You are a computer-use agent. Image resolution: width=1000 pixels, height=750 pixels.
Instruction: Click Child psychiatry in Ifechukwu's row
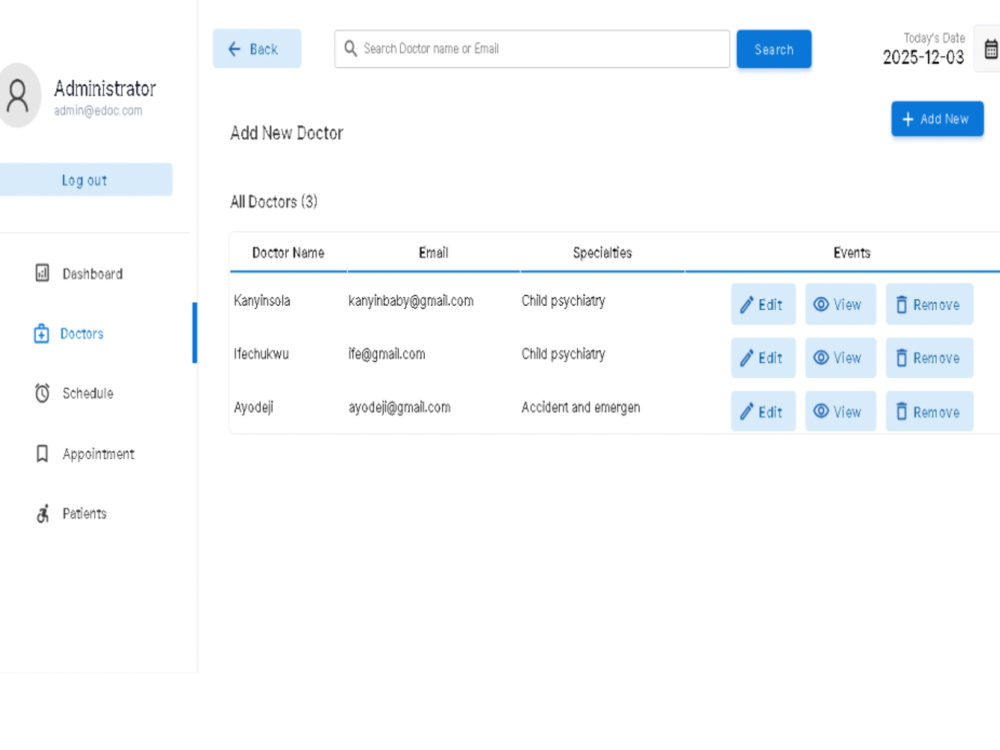click(563, 353)
